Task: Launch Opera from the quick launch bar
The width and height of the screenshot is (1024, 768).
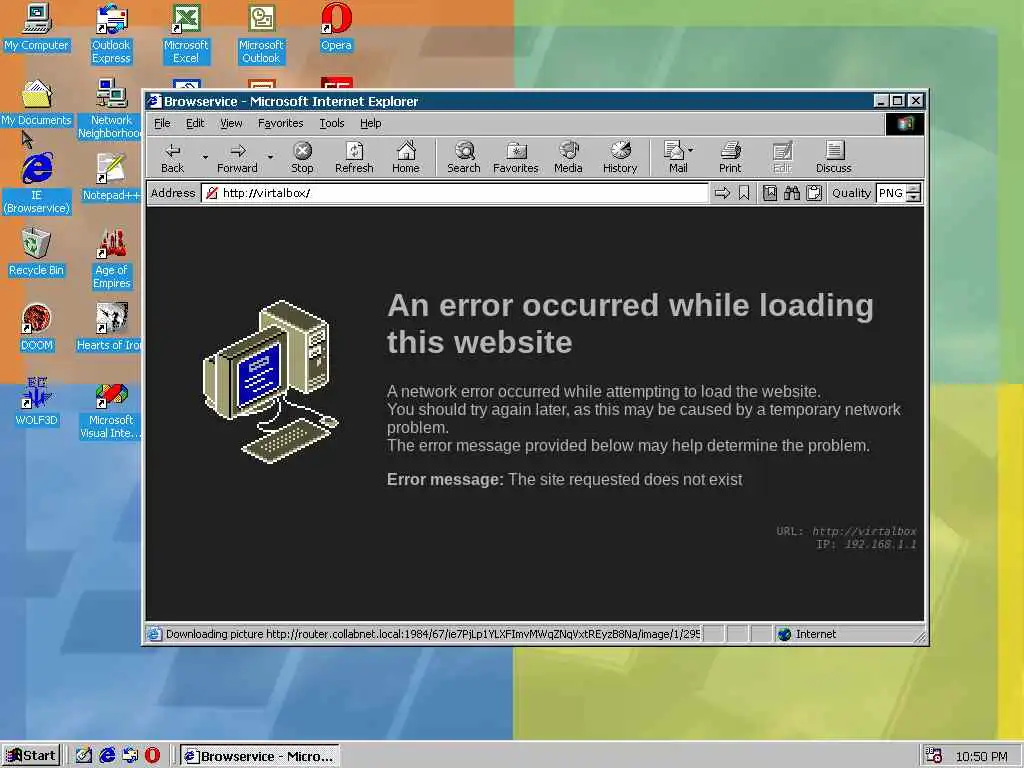Action: coord(152,756)
